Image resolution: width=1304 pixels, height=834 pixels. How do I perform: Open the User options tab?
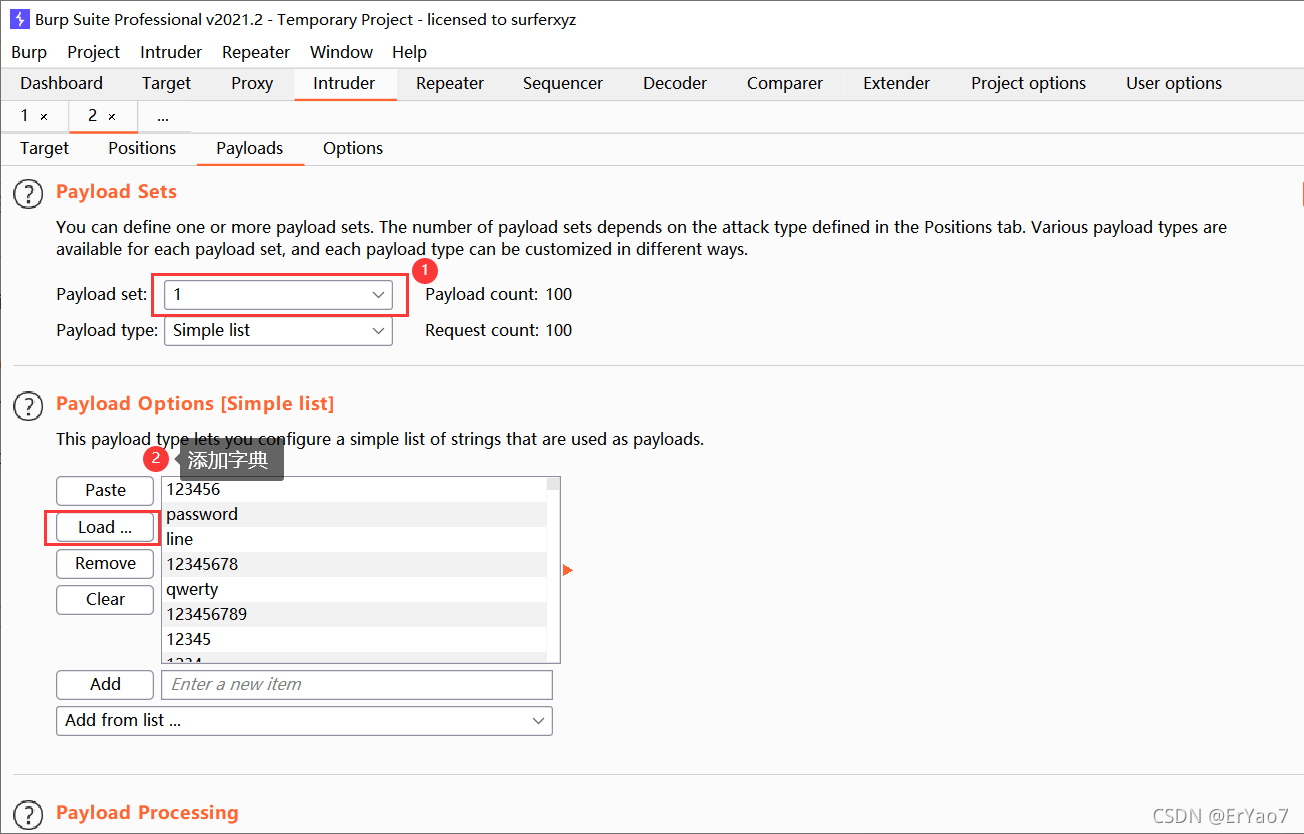[x=1174, y=83]
